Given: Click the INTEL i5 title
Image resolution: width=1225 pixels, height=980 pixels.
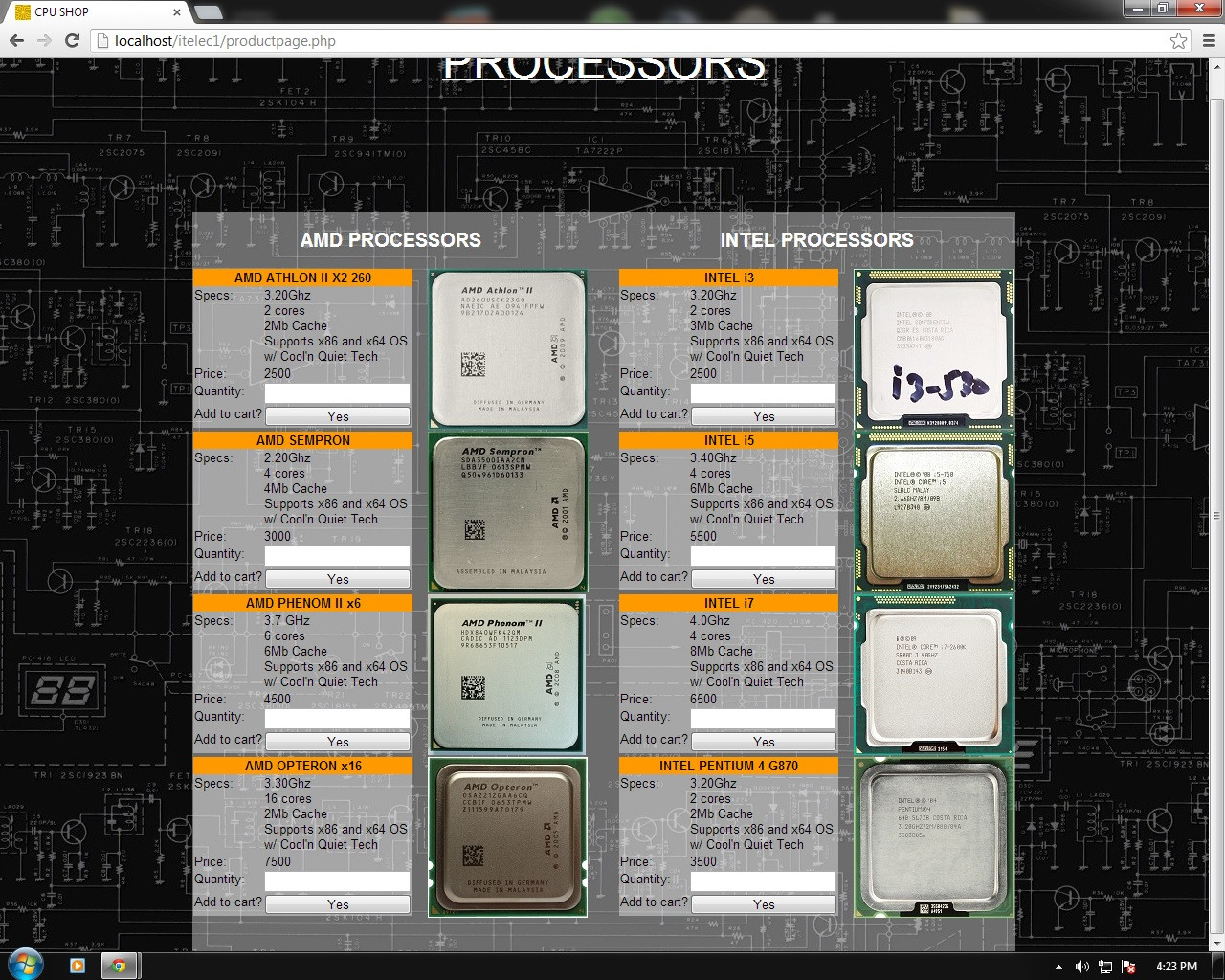Looking at the screenshot, I should pyautogui.click(x=728, y=440).
